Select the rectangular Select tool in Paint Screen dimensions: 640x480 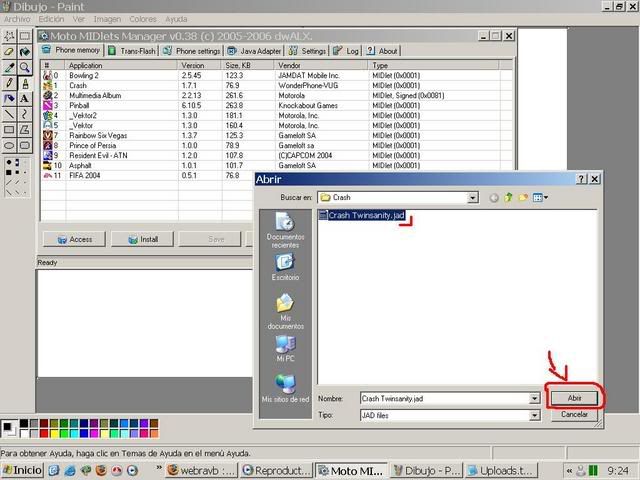point(24,36)
